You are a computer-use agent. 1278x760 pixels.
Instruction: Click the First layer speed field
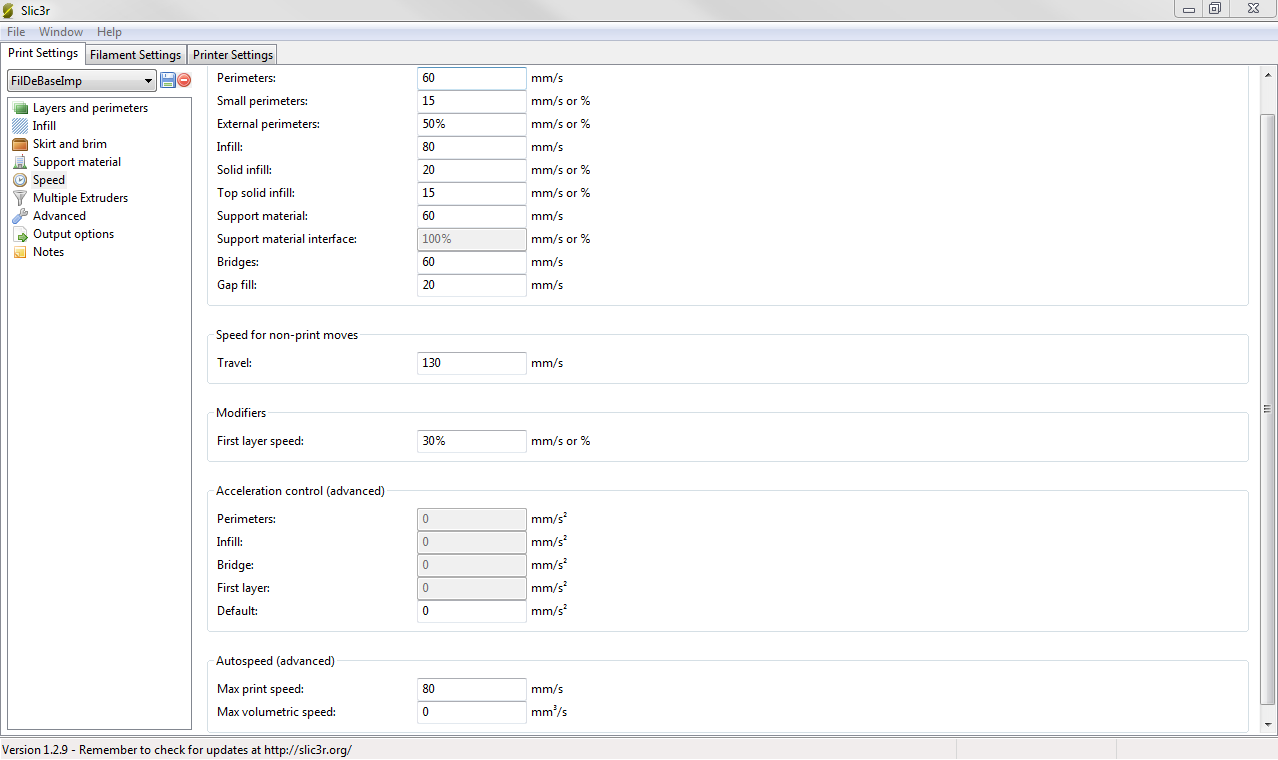(x=472, y=441)
